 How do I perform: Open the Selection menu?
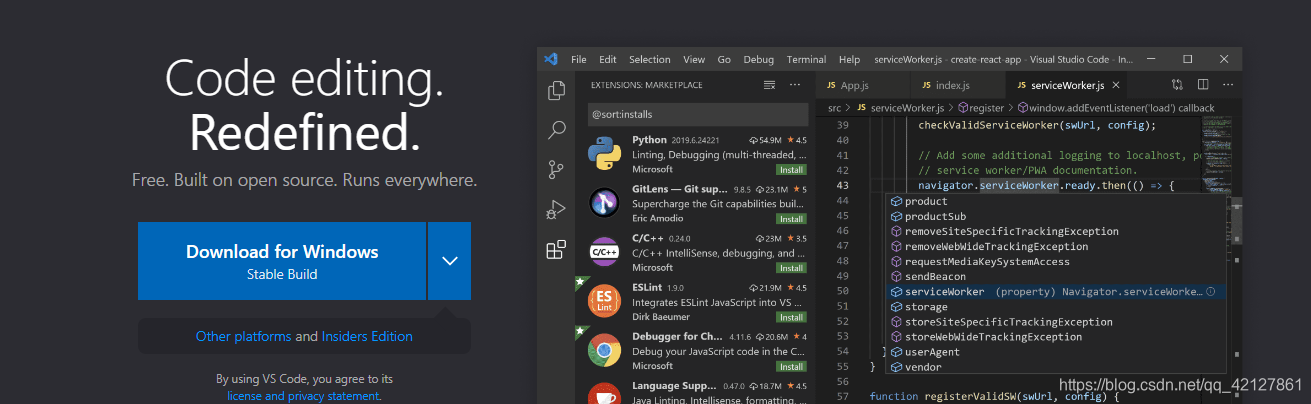pos(650,59)
